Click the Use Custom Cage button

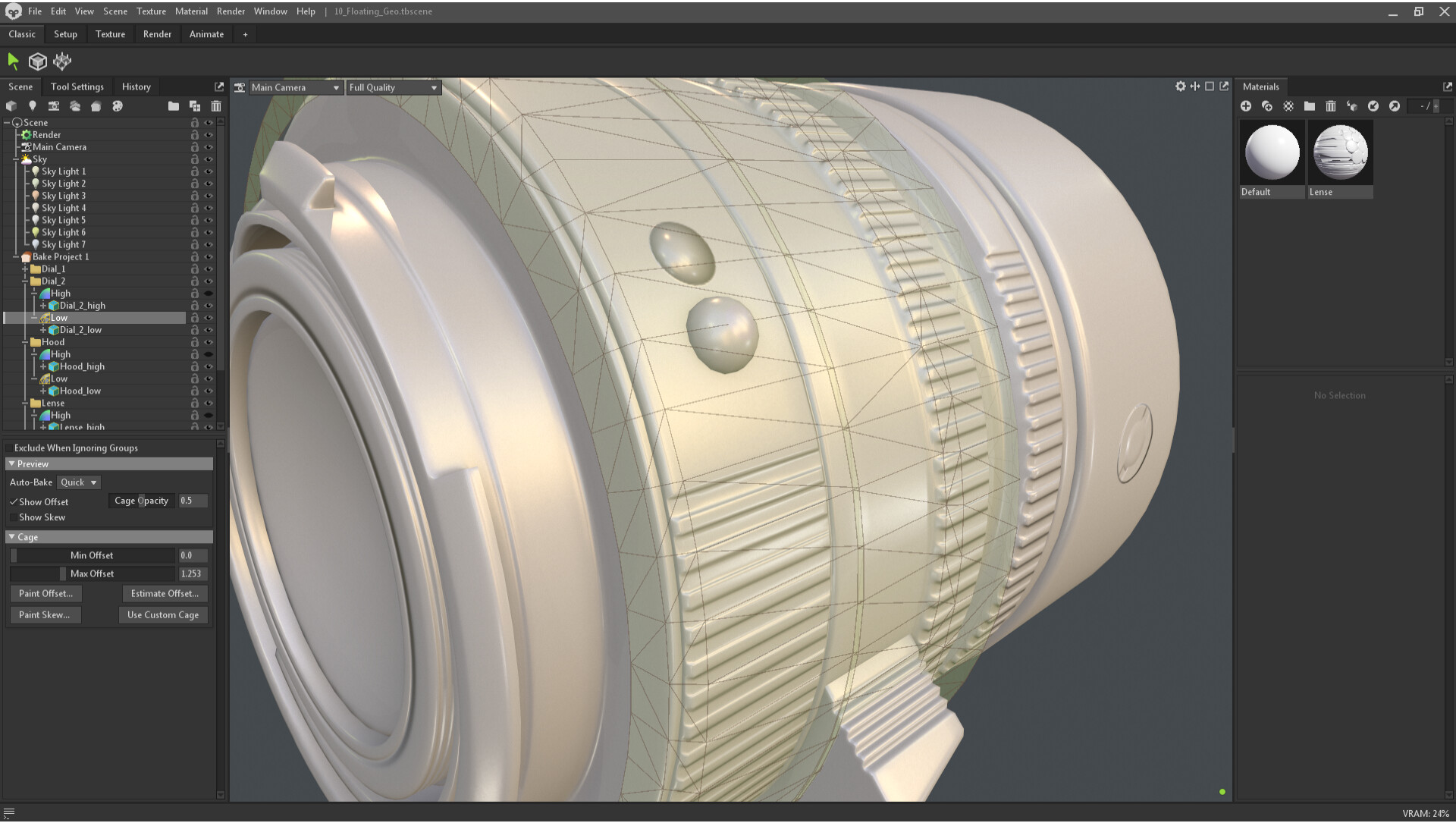pos(162,615)
